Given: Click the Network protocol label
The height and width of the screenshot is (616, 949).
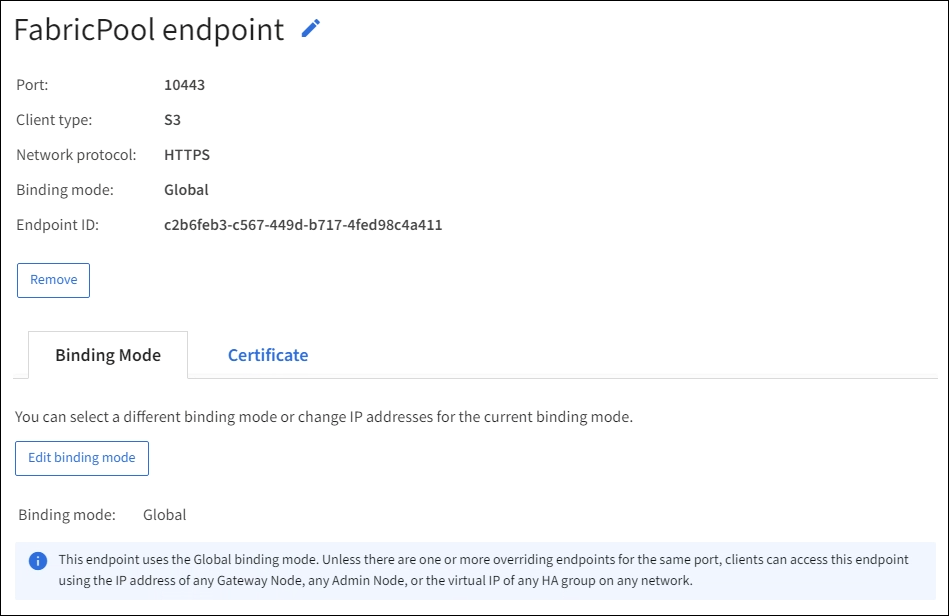Looking at the screenshot, I should pos(76,155).
